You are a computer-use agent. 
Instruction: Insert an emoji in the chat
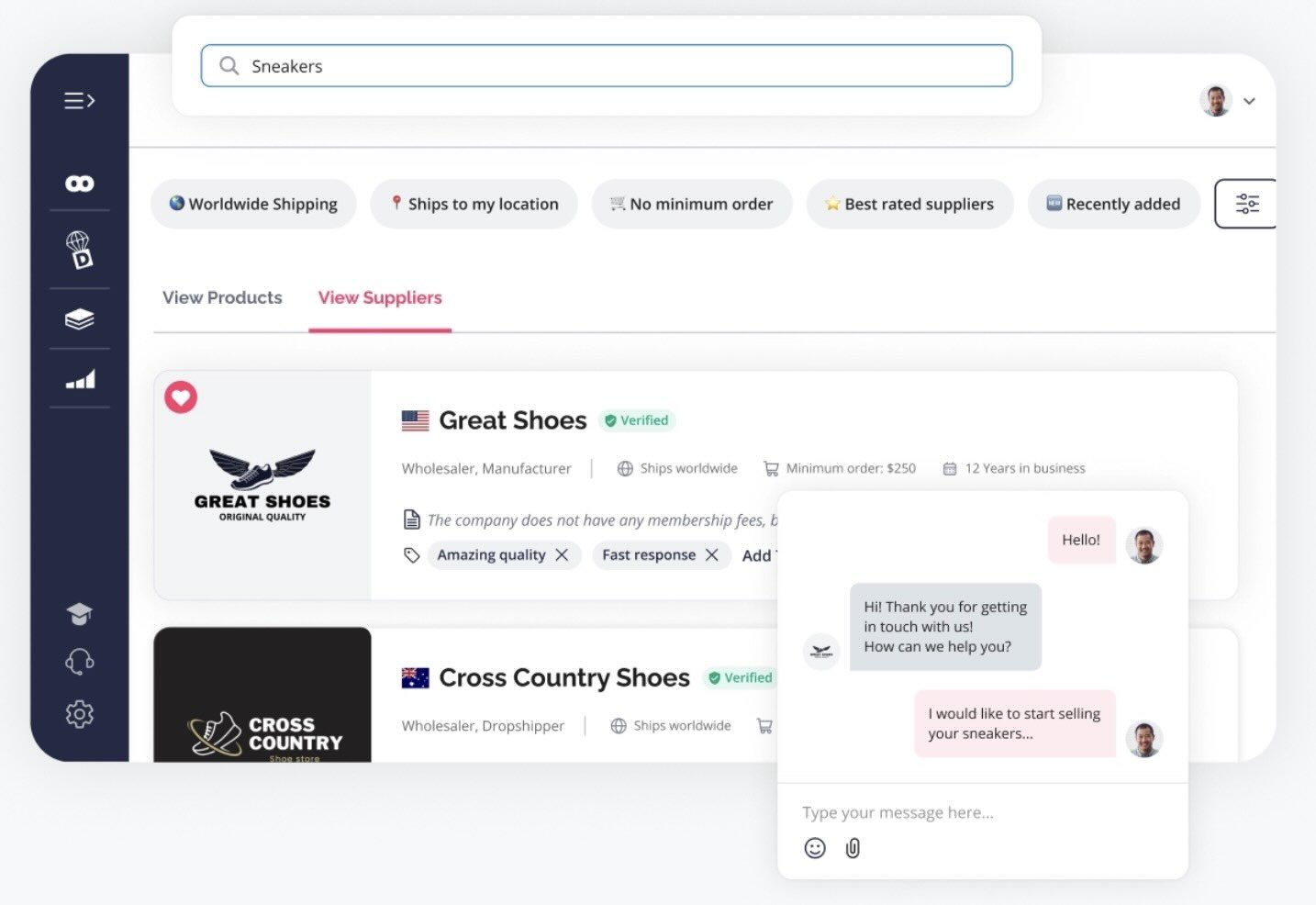point(813,848)
